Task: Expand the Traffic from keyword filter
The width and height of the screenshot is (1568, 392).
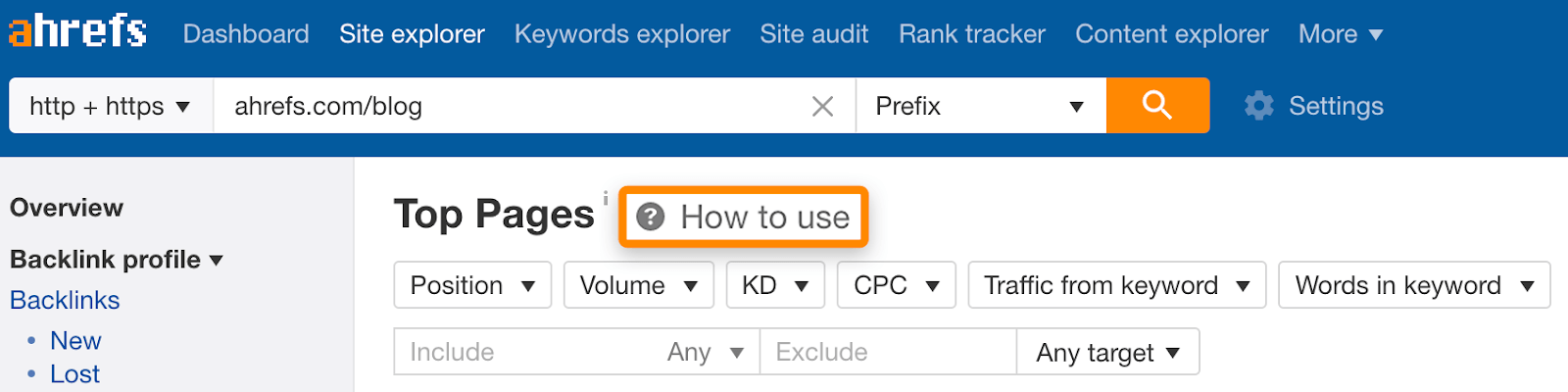Action: click(1116, 285)
